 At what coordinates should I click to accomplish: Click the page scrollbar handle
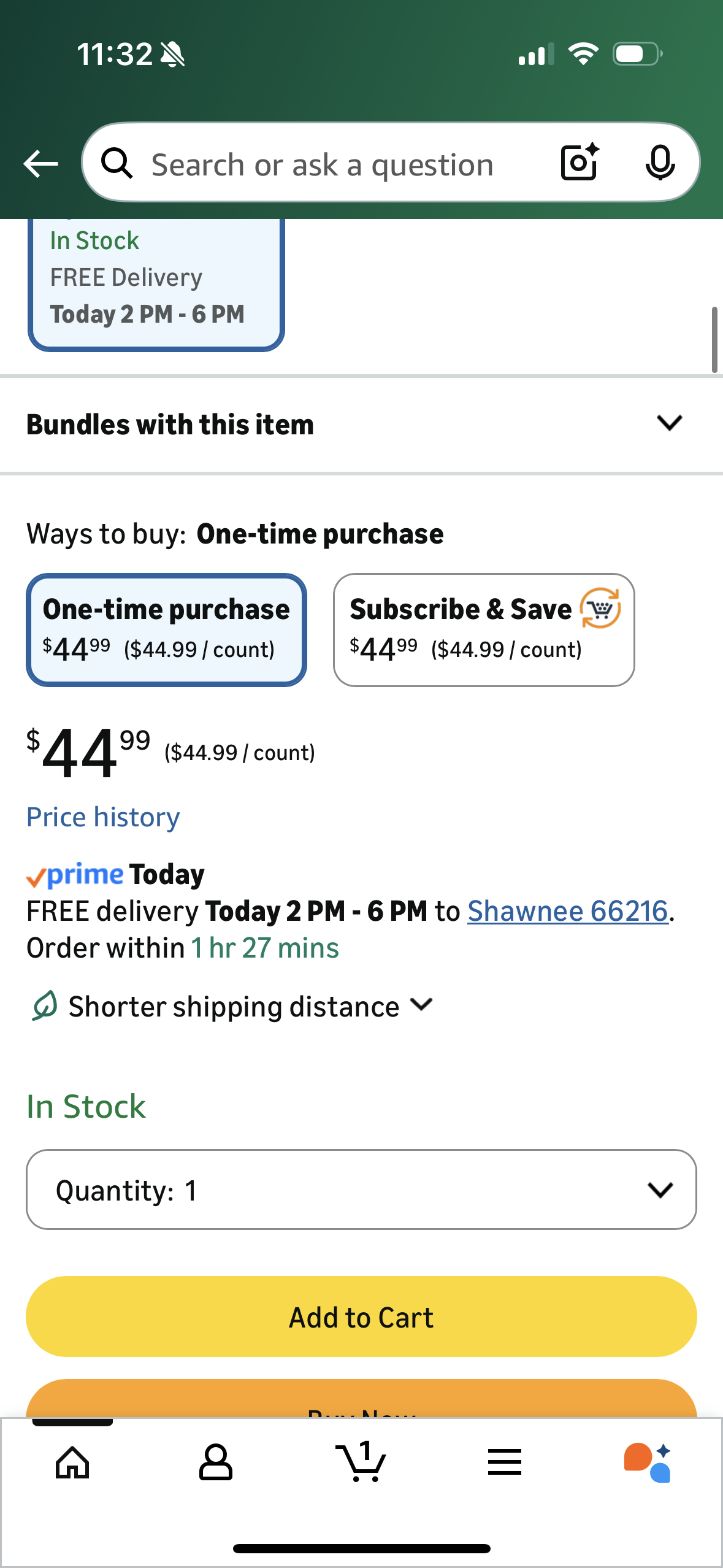pos(714,340)
